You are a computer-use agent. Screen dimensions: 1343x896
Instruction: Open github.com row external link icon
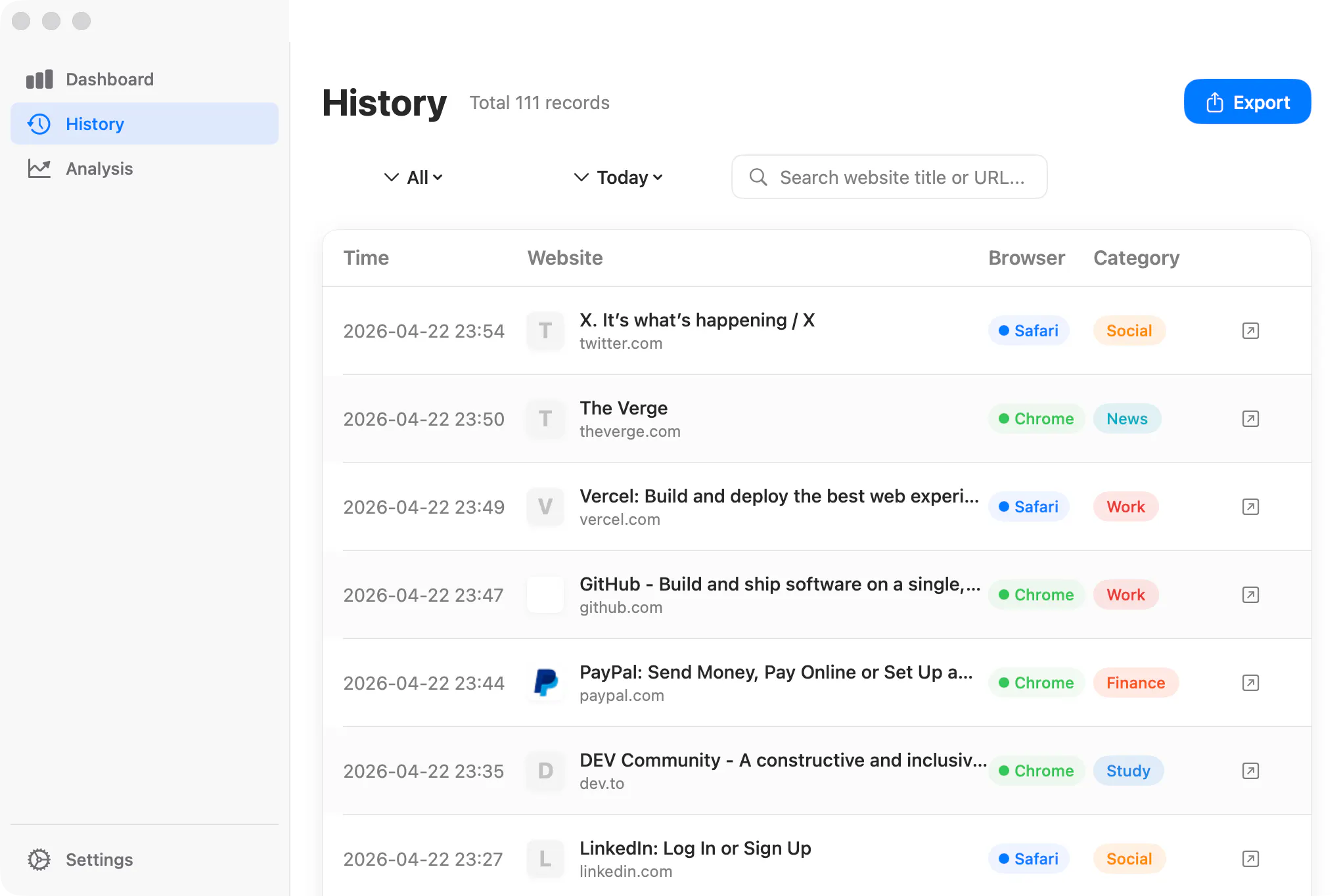1250,595
